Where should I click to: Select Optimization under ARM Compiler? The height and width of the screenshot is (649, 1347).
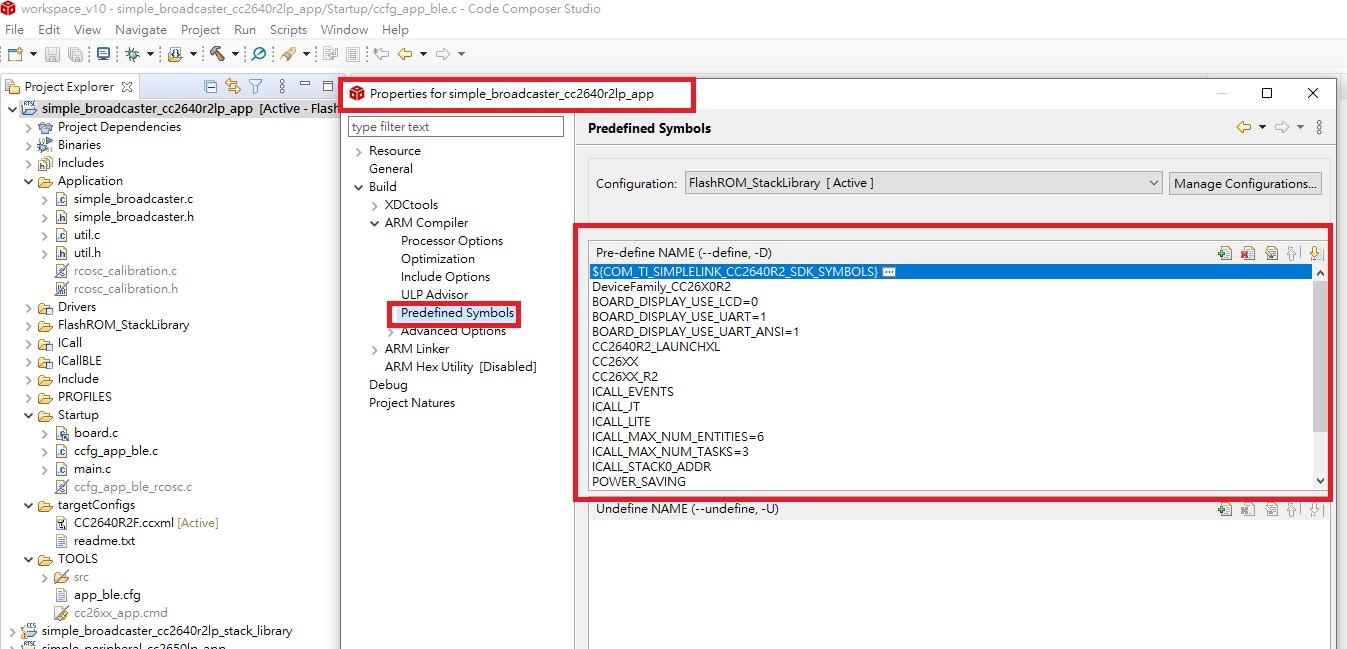tap(438, 259)
